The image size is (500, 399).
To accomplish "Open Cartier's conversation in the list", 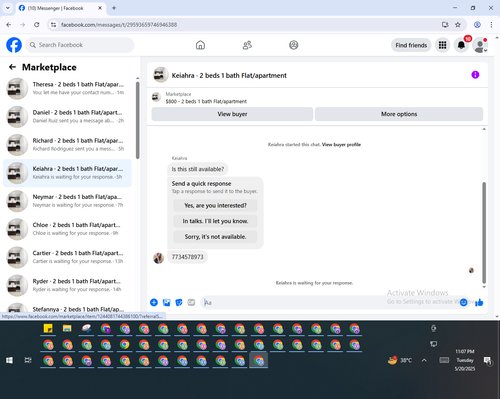I will pyautogui.click(x=67, y=257).
